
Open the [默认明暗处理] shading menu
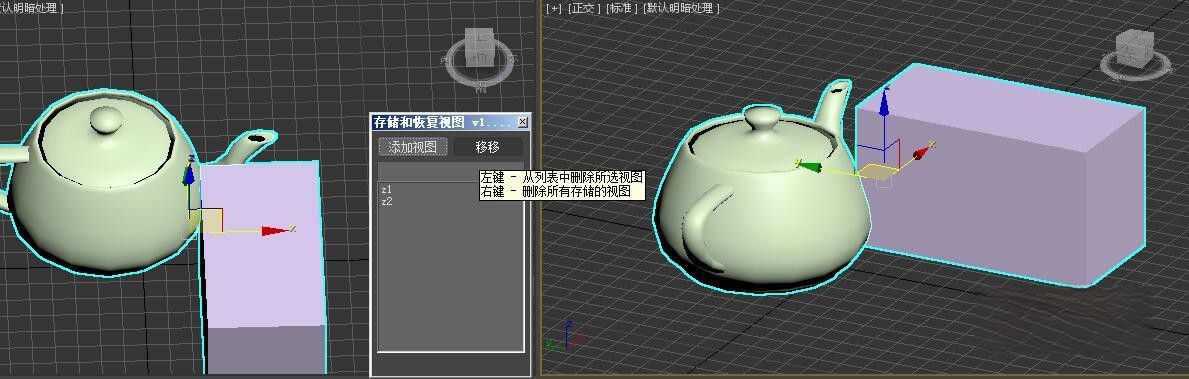point(681,8)
